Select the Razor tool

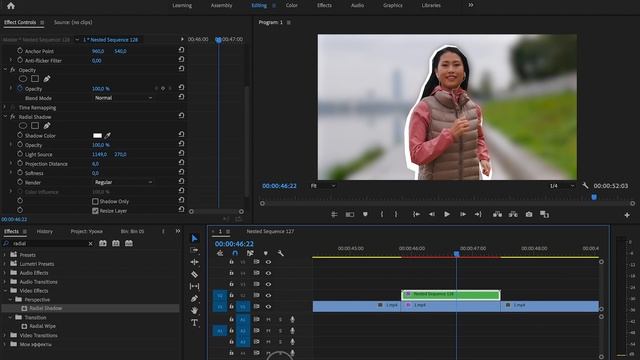click(195, 274)
